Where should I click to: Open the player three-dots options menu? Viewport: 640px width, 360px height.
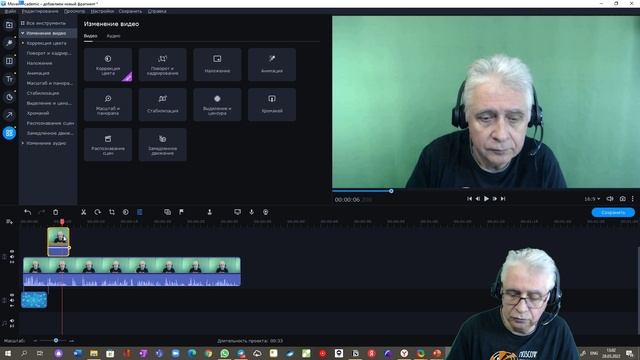coord(633,198)
